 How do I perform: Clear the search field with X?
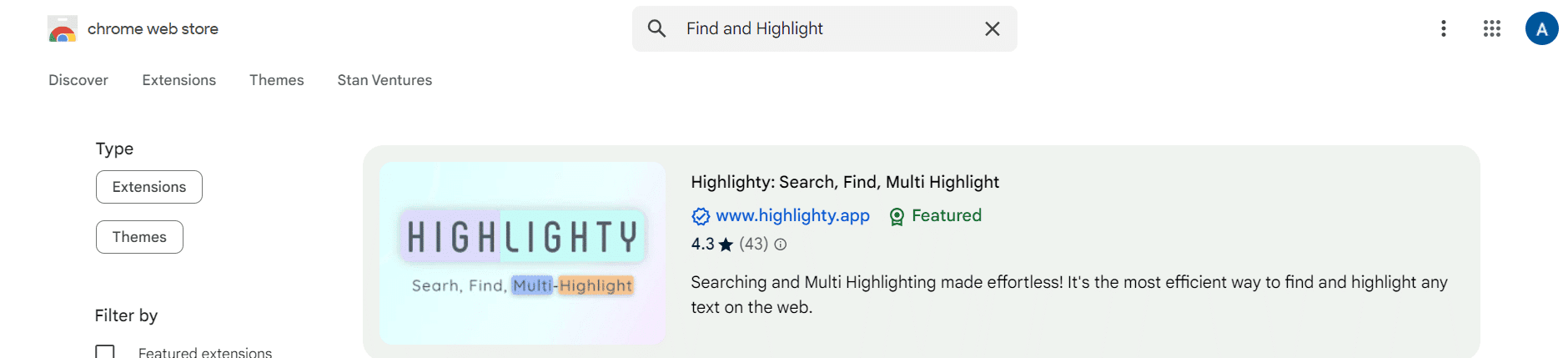tap(993, 29)
